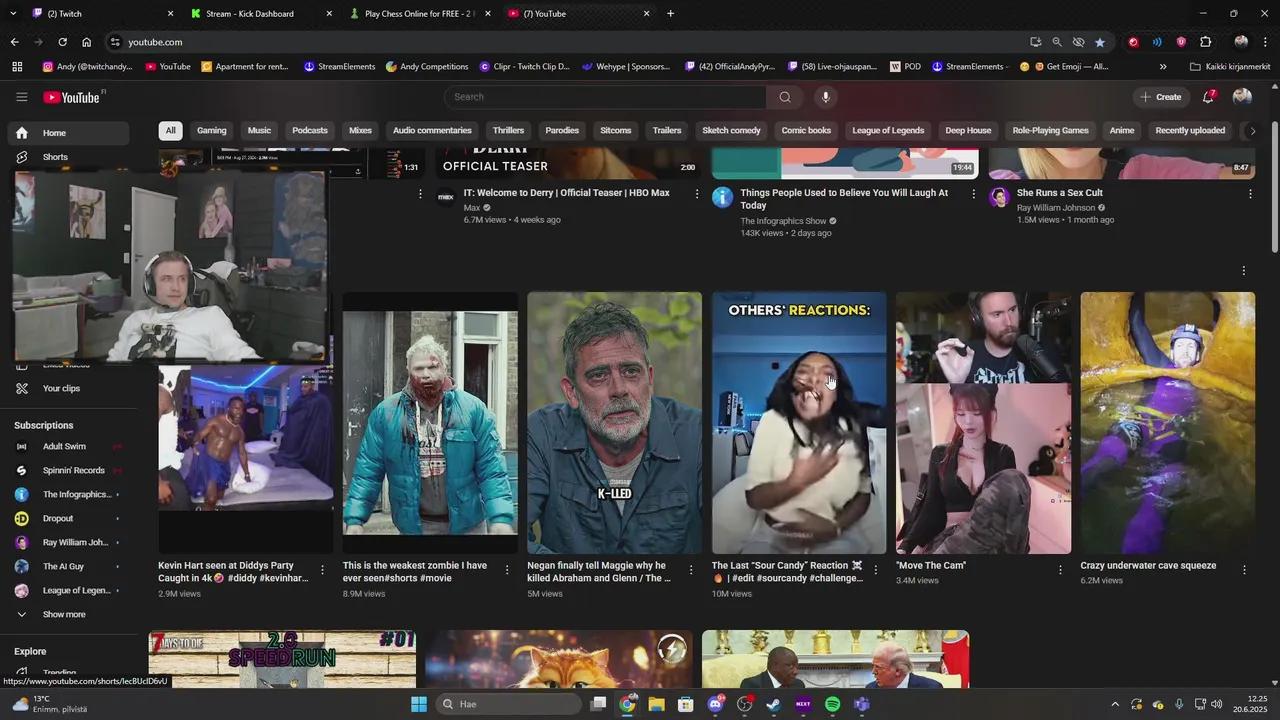Open the Windows Start menu
Screen dimensions: 1280x720
coord(419,704)
